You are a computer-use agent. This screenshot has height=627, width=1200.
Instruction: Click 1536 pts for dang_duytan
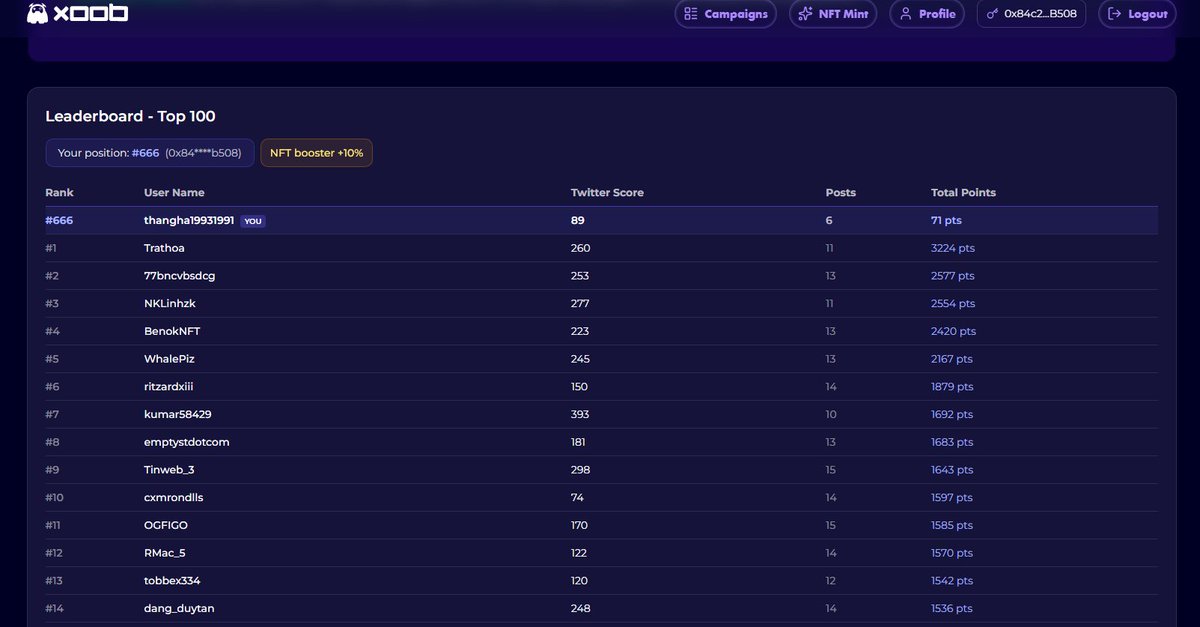click(x=951, y=608)
